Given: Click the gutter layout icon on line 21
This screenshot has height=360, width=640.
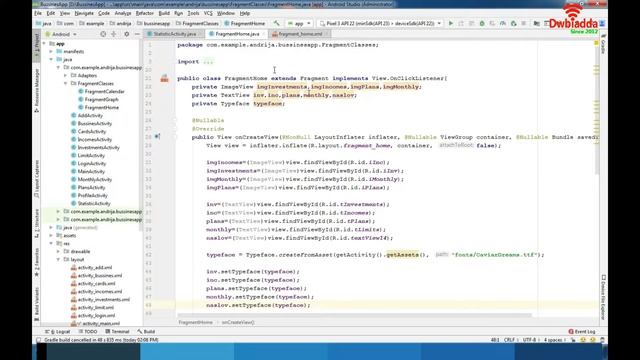Looking at the screenshot, I should pyautogui.click(x=164, y=78).
